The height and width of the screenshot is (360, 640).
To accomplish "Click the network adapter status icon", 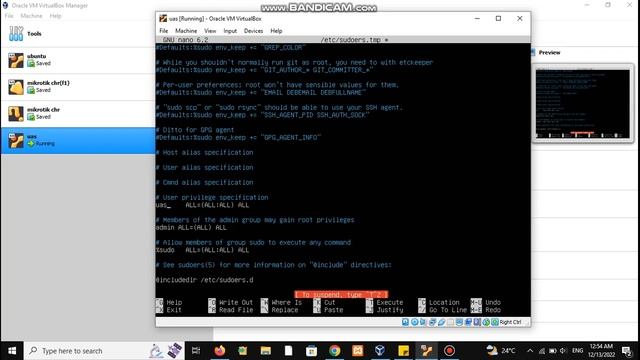I will click(x=432, y=322).
